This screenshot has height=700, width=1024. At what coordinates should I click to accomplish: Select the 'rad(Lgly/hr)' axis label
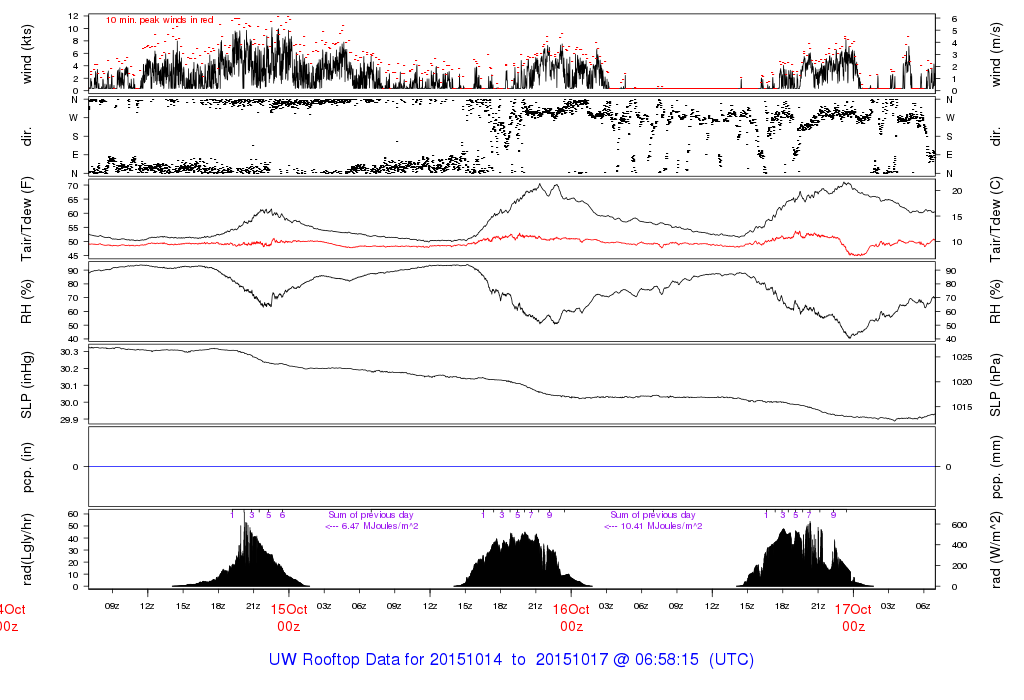27,549
